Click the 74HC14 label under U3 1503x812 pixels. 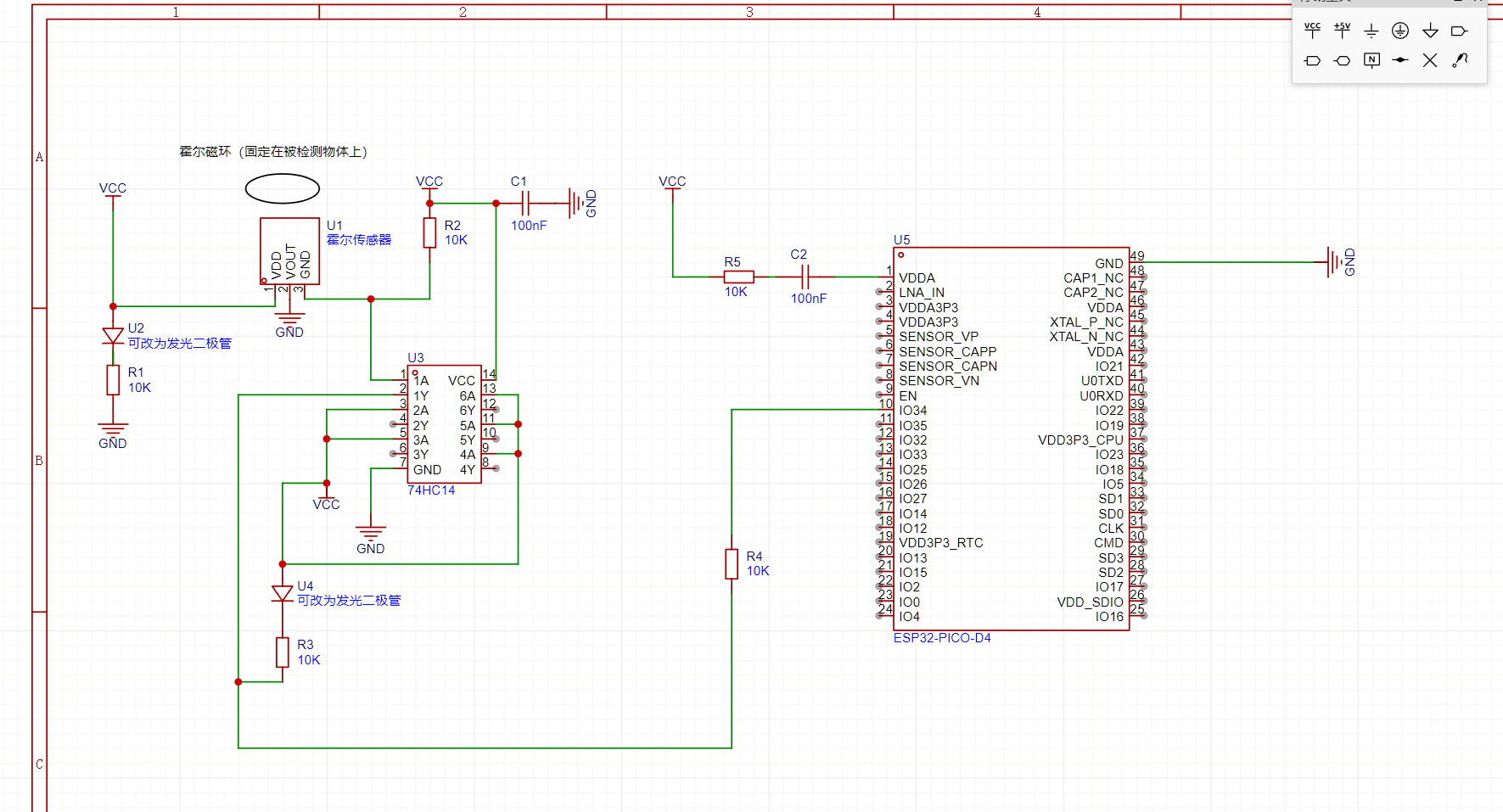pyautogui.click(x=431, y=490)
